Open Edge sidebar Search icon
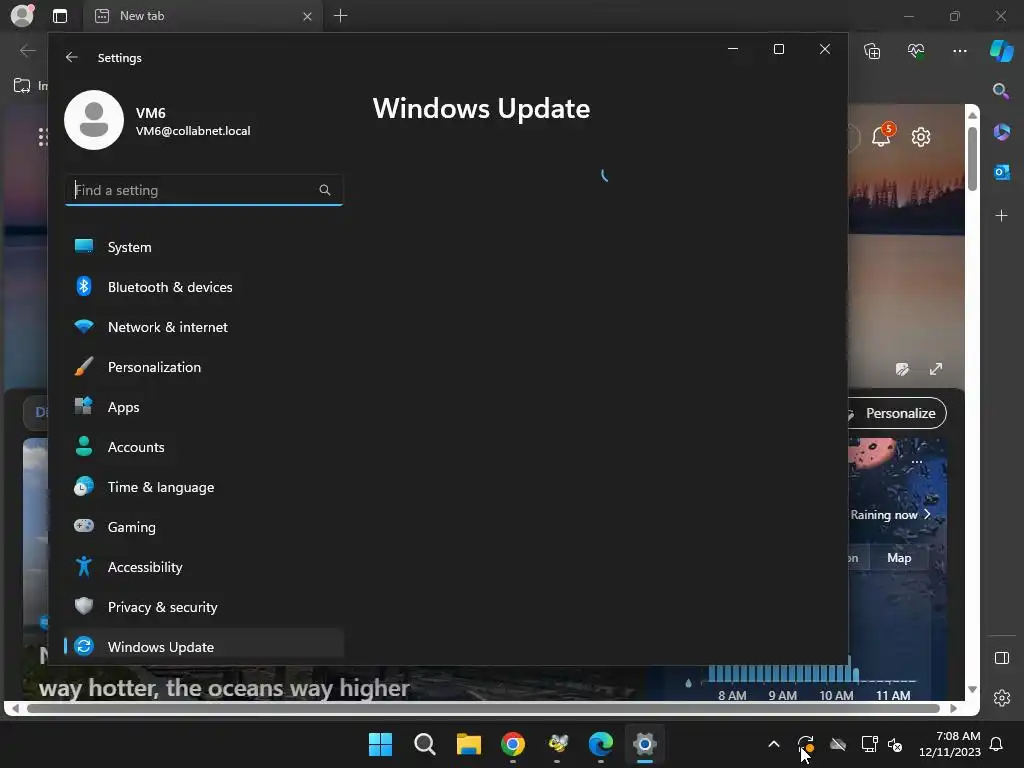1024x768 pixels. point(1000,91)
